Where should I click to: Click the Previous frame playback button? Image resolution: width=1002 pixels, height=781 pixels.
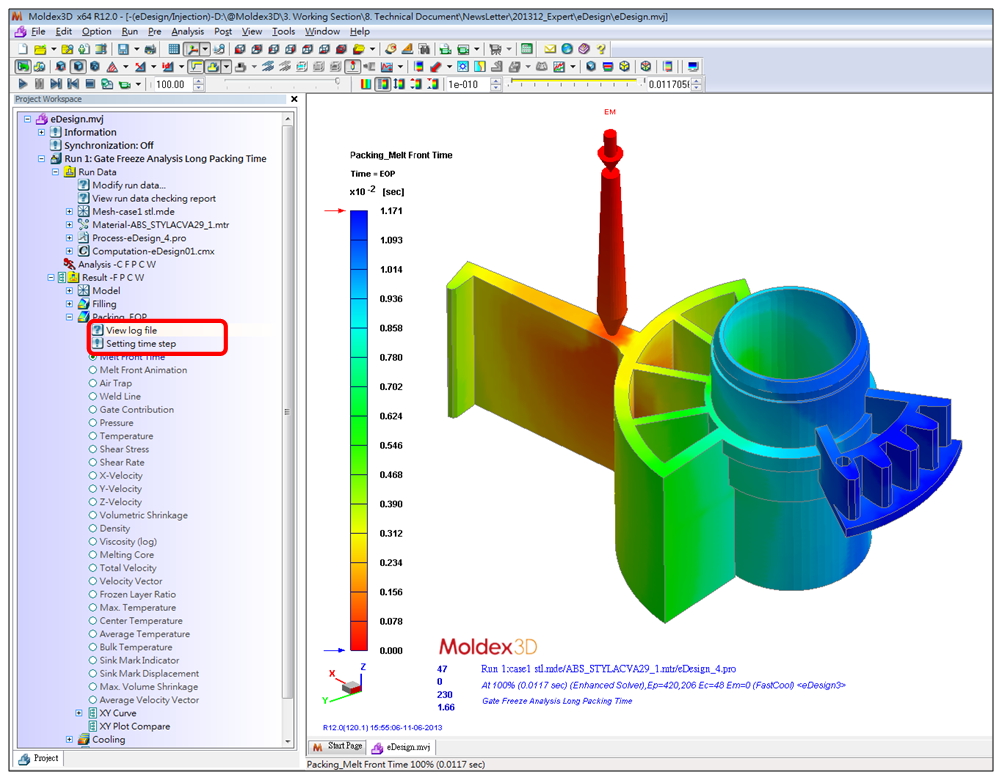(73, 84)
